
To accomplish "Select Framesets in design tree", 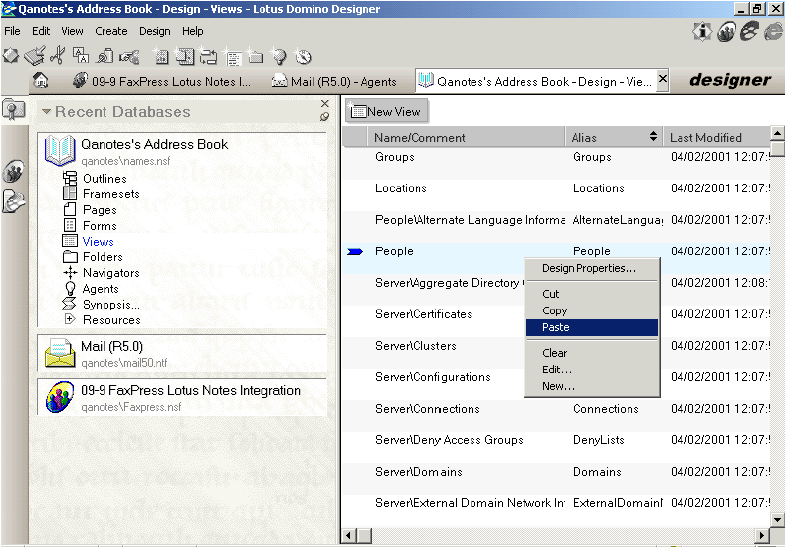I will (x=111, y=194).
